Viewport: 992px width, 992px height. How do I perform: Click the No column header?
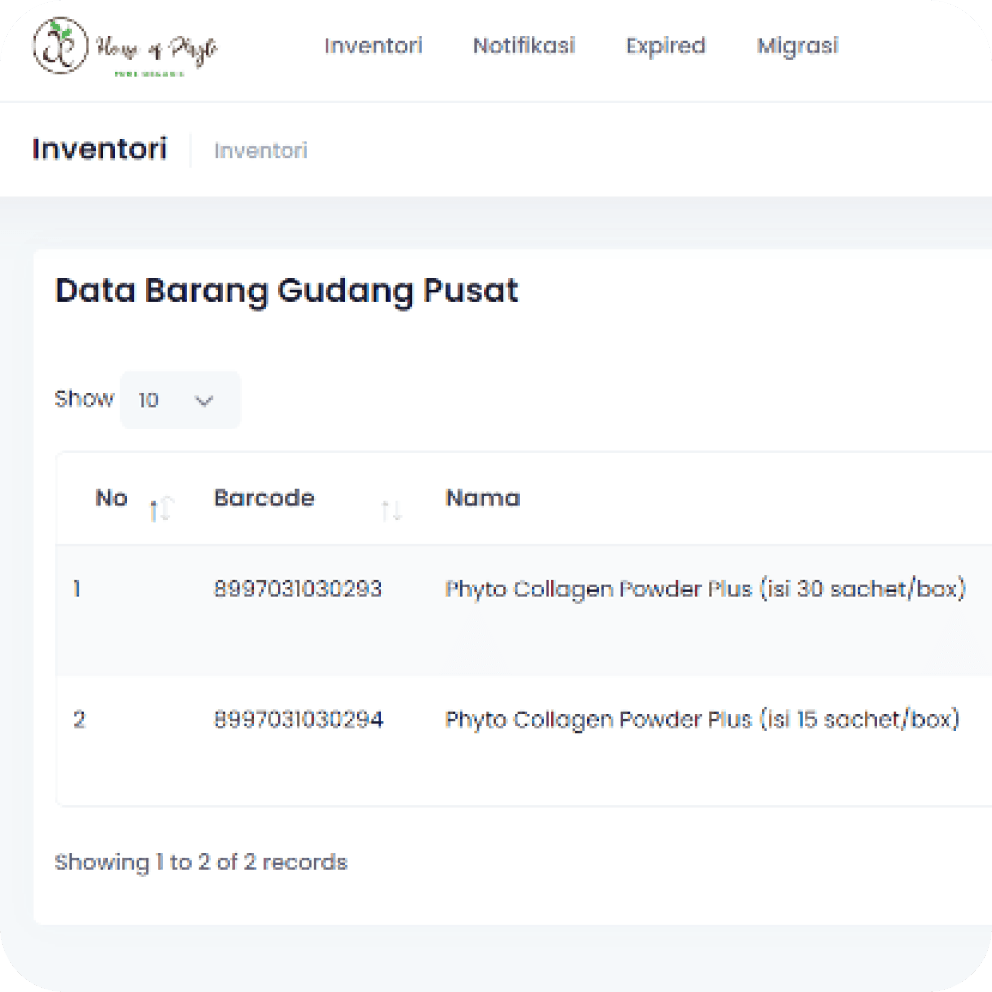coord(111,498)
